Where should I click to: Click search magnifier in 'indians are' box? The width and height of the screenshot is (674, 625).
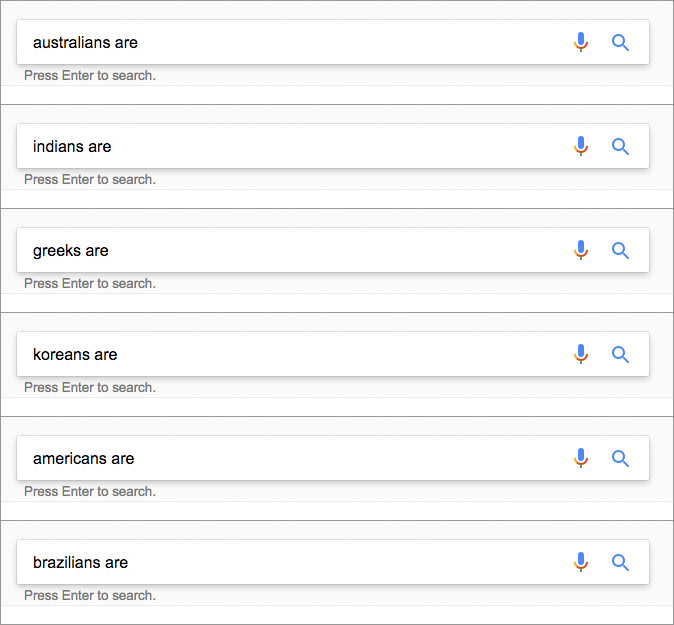(620, 147)
